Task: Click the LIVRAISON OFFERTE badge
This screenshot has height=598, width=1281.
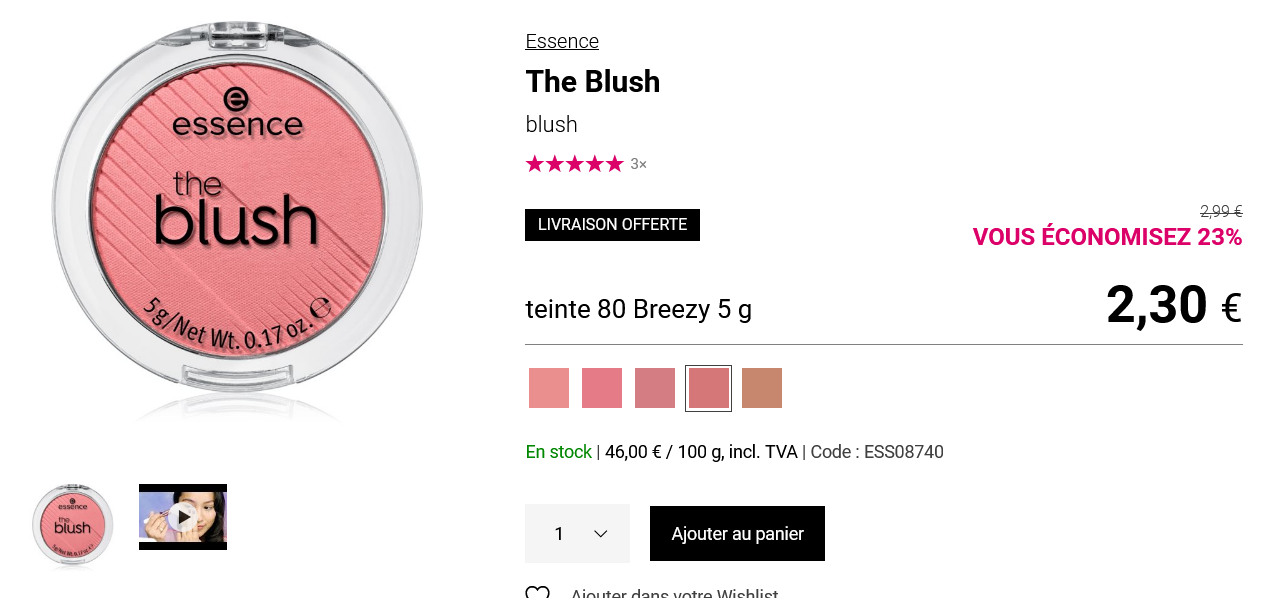Action: pos(612,224)
